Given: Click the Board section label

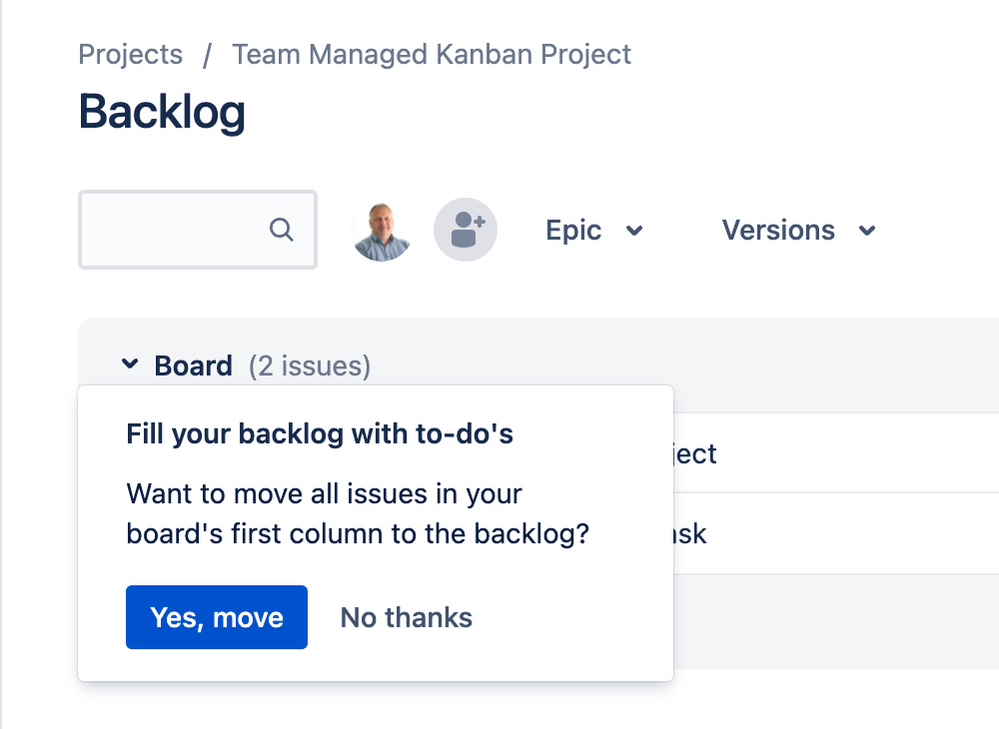Looking at the screenshot, I should tap(193, 366).
